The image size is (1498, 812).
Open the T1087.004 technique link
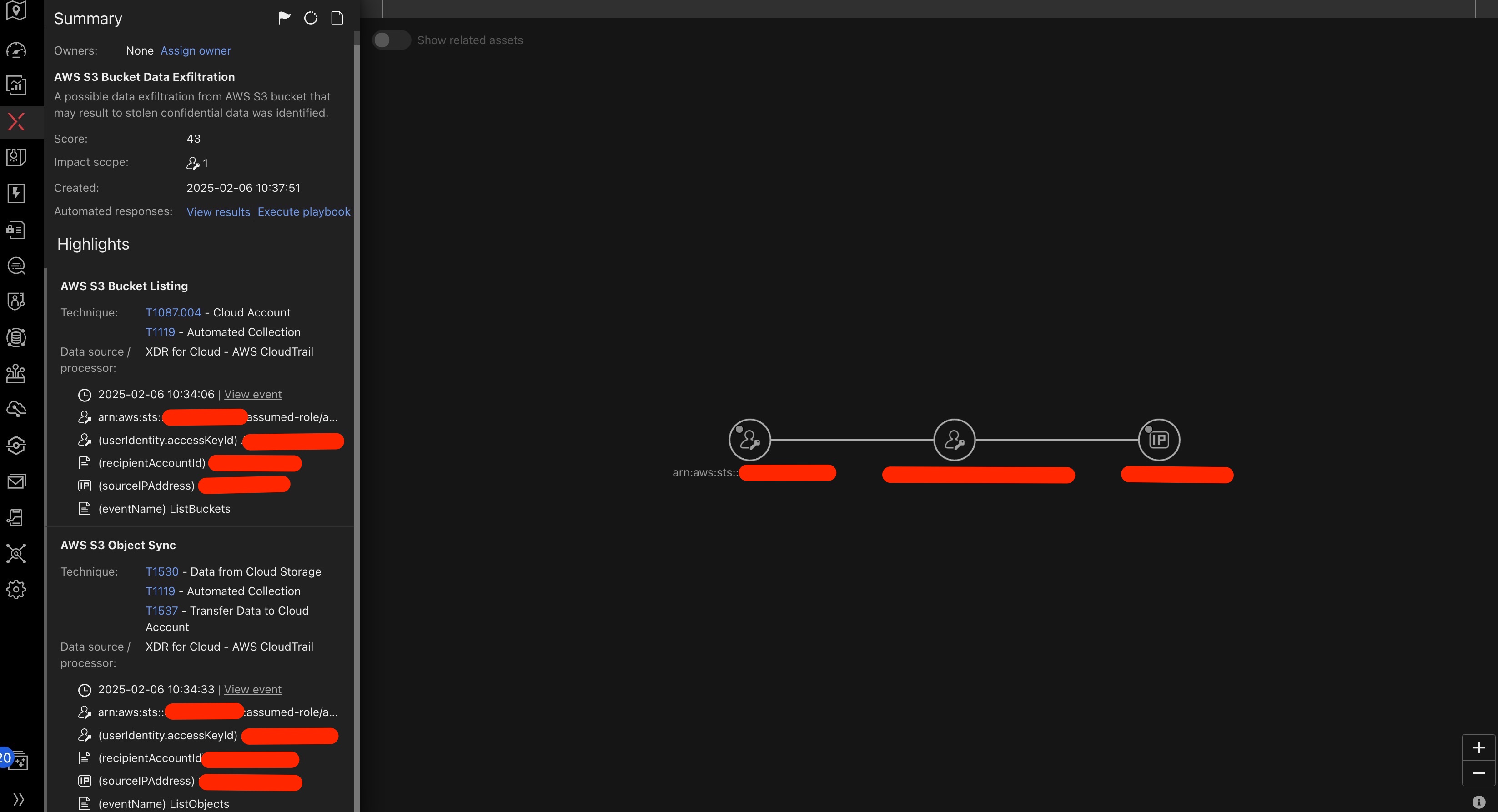173,312
